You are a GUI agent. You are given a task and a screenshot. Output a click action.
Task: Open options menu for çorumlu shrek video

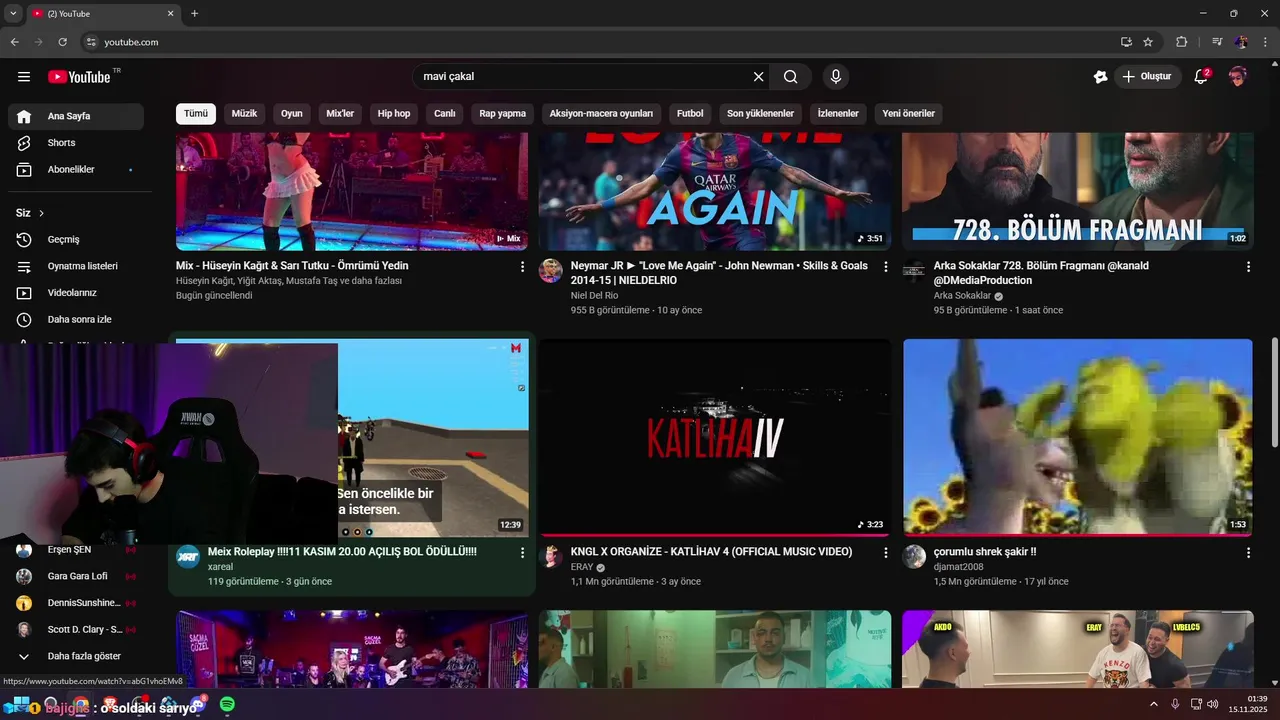coord(1248,553)
